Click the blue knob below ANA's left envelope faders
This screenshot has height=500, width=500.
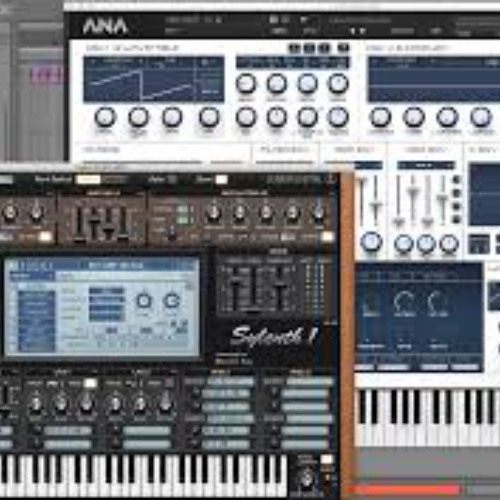tap(372, 241)
